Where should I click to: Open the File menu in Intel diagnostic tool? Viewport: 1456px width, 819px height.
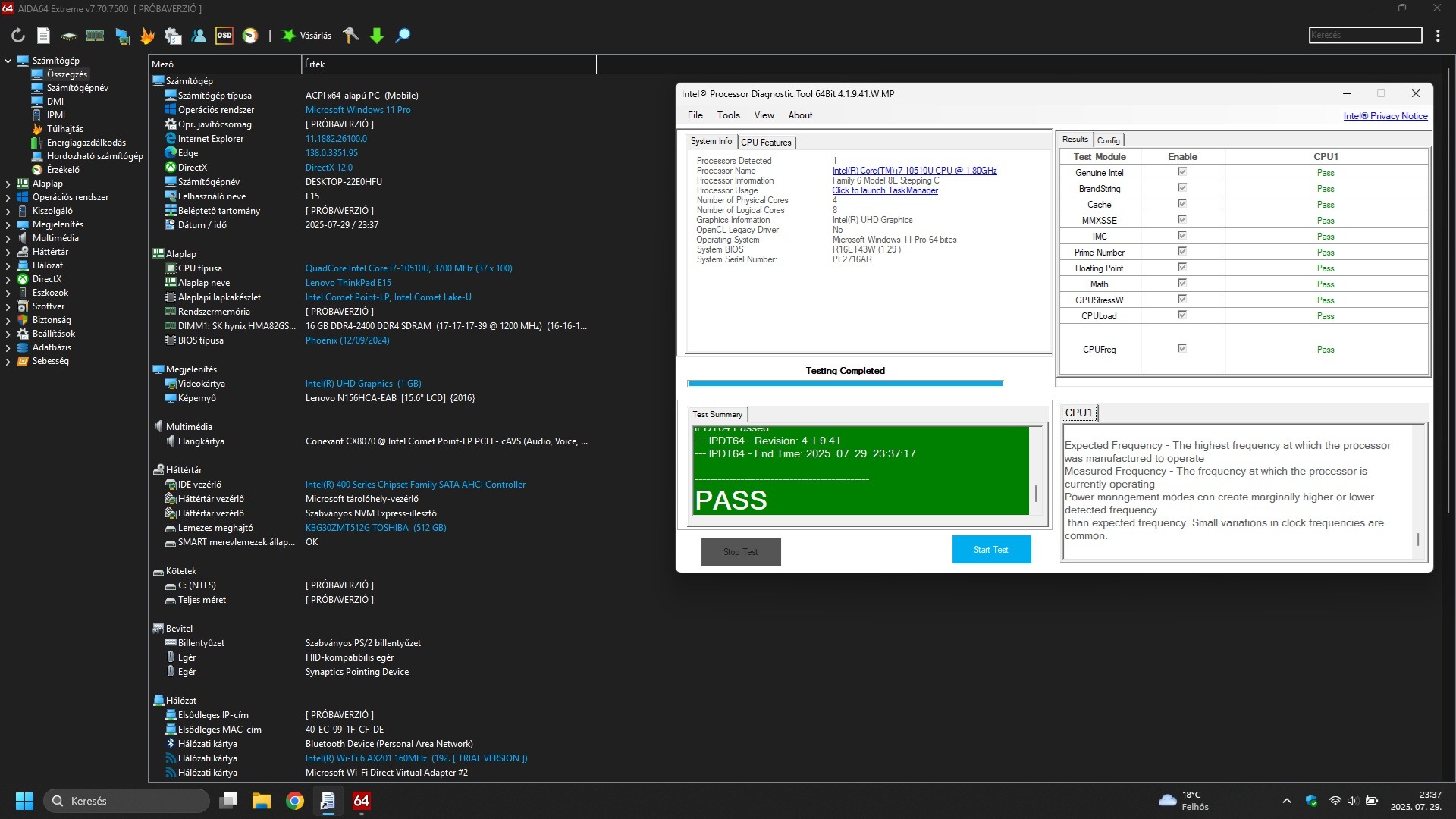695,115
